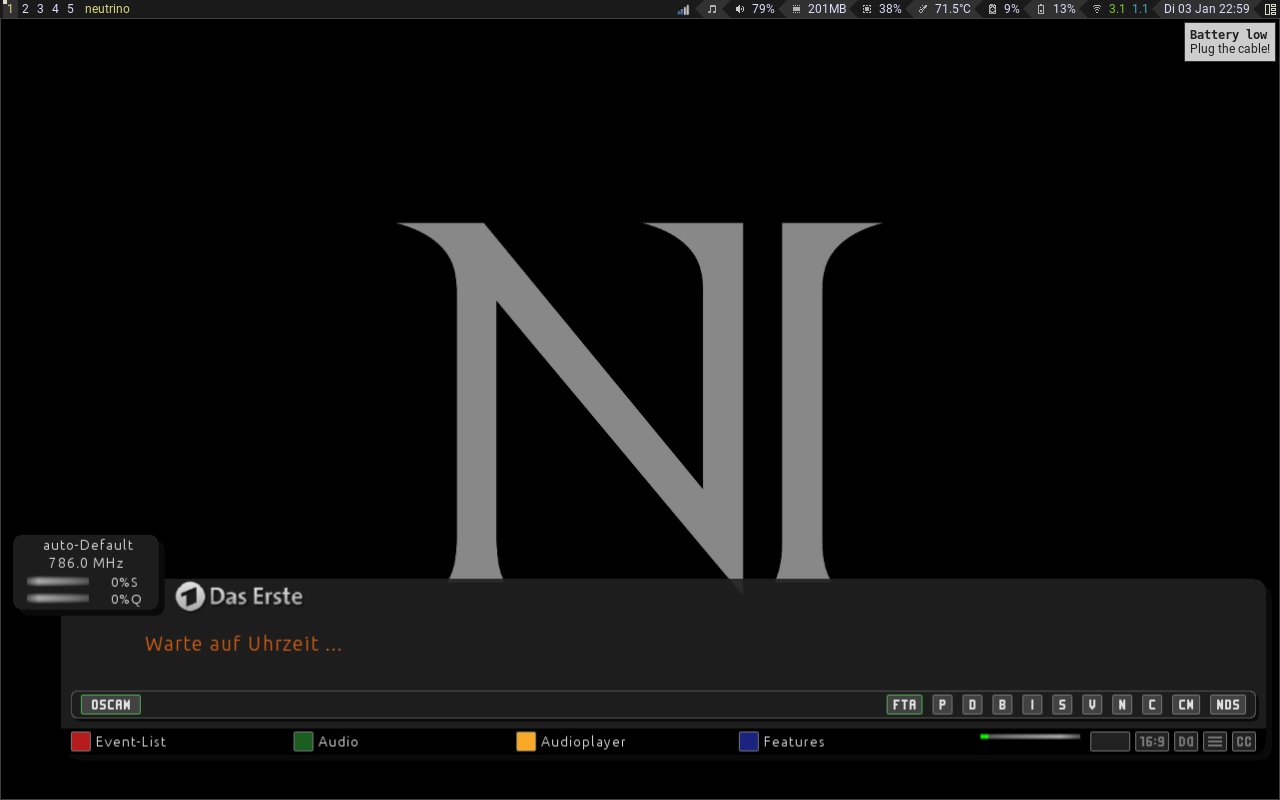Viewport: 1280px width, 800px height.
Task: Switch to workspace 5
Action: coord(70,9)
